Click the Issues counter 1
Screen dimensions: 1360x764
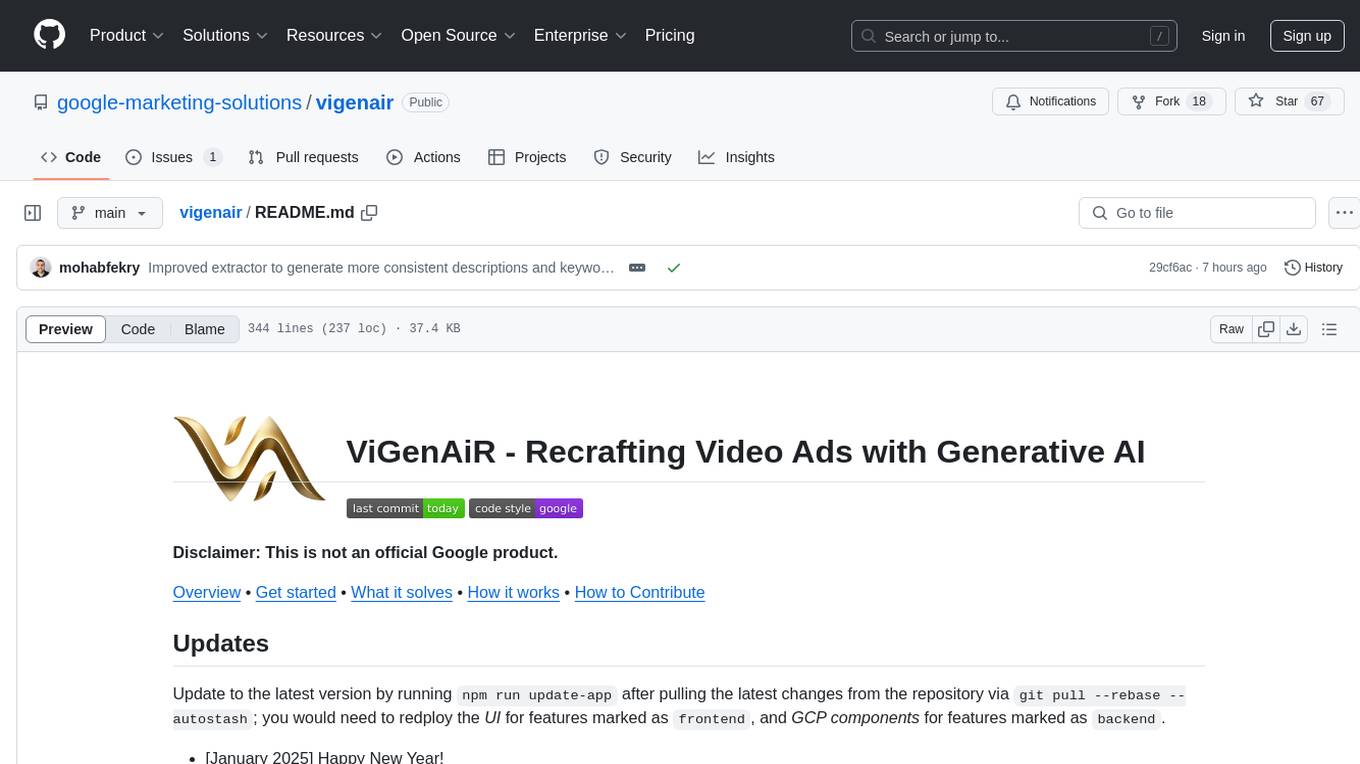[212, 157]
